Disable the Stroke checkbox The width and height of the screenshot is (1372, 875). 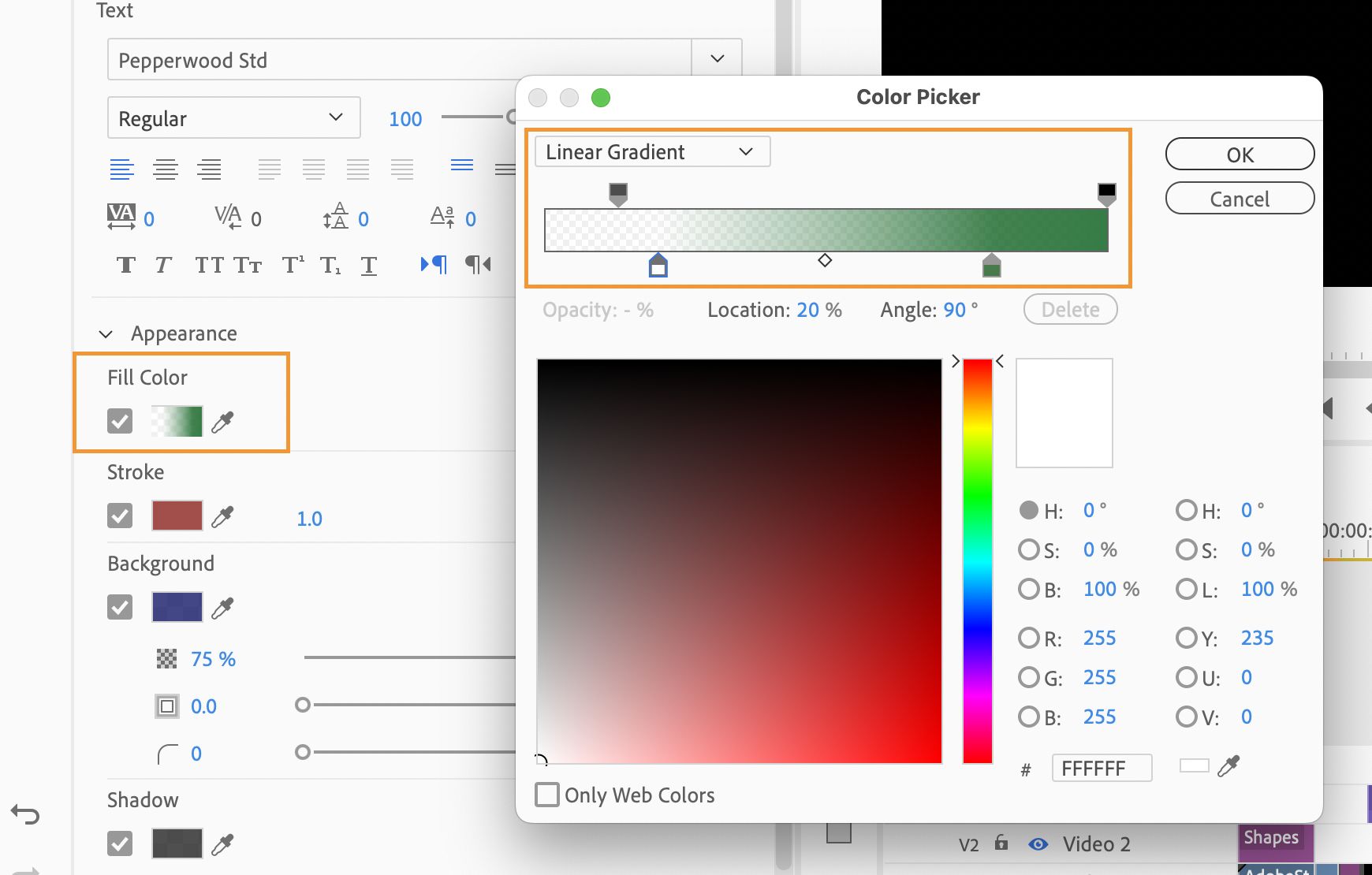tap(119, 516)
